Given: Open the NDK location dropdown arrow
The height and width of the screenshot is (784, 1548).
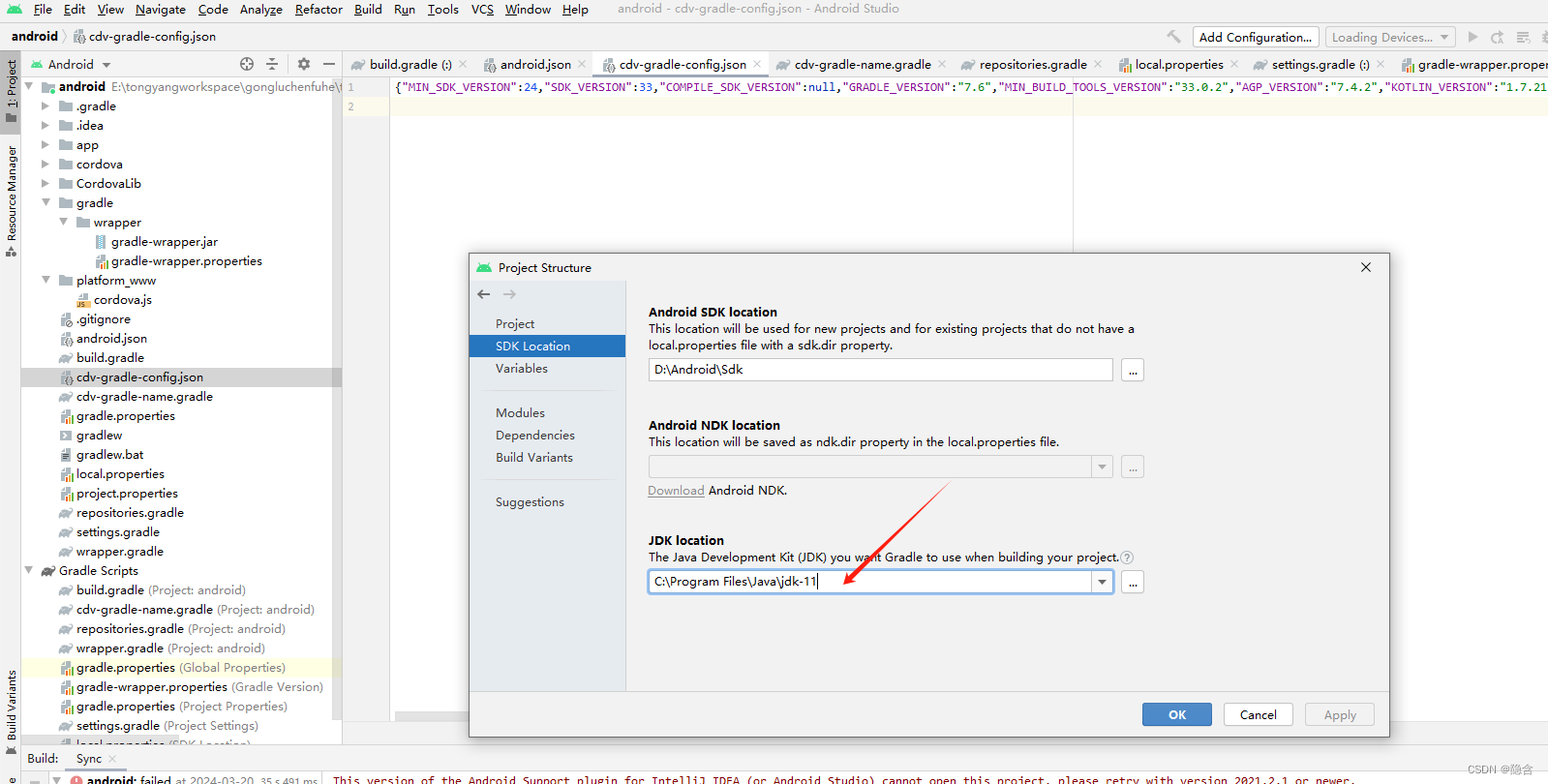Looking at the screenshot, I should click(x=1102, y=467).
